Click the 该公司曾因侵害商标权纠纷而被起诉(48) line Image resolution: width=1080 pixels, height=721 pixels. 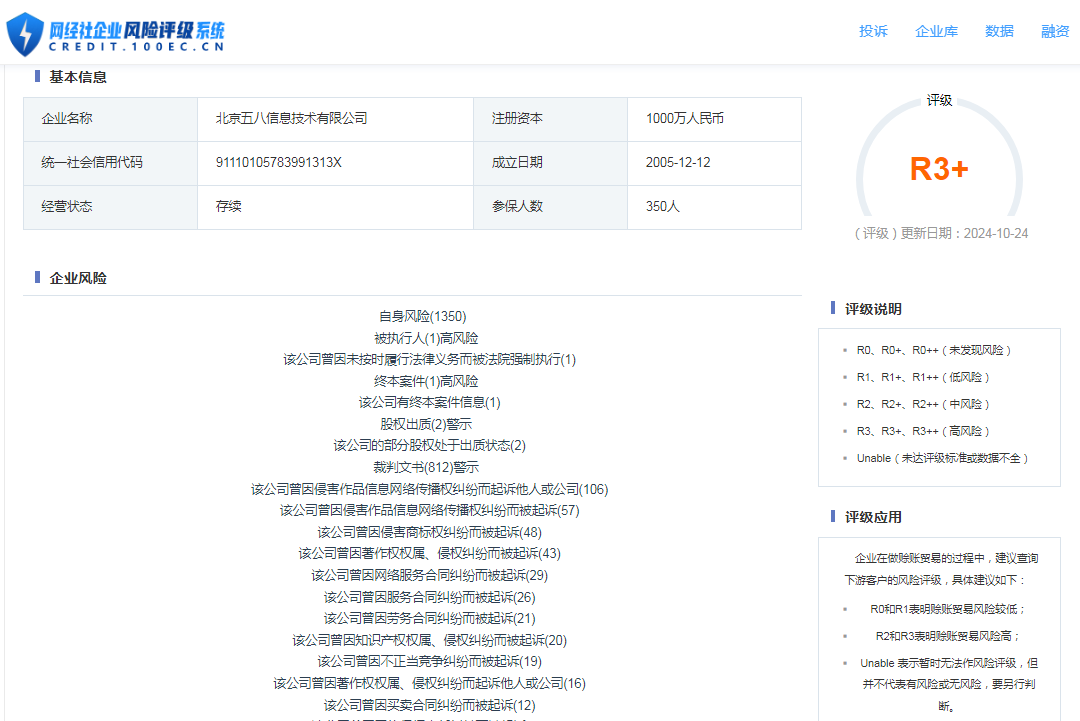click(429, 532)
